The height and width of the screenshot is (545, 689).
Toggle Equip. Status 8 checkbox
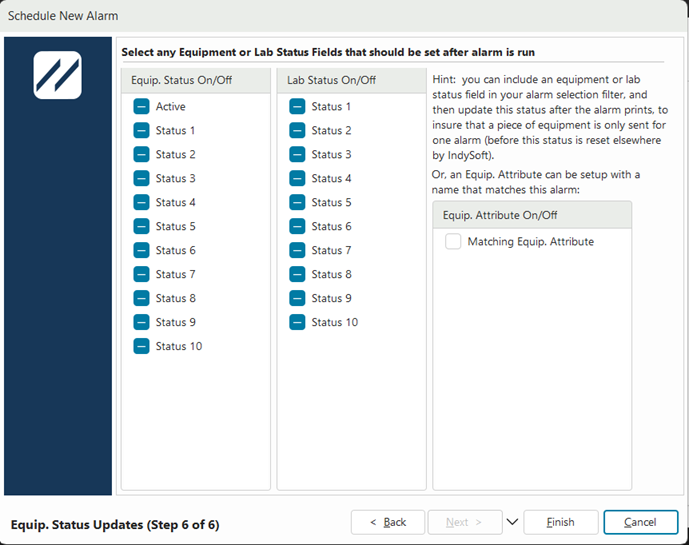coord(141,298)
